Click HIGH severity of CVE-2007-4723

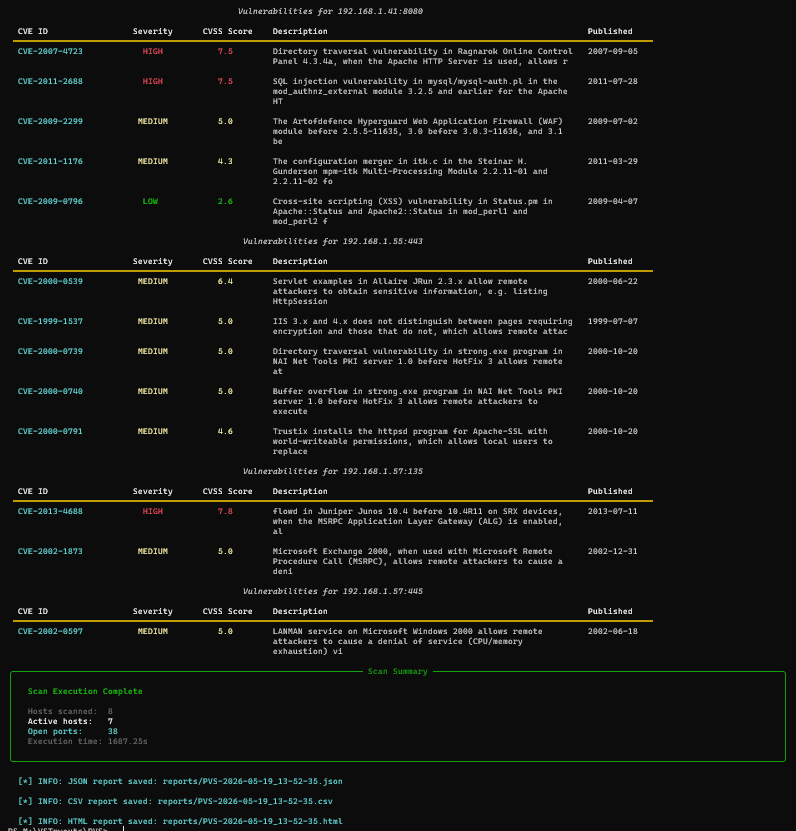click(x=153, y=51)
